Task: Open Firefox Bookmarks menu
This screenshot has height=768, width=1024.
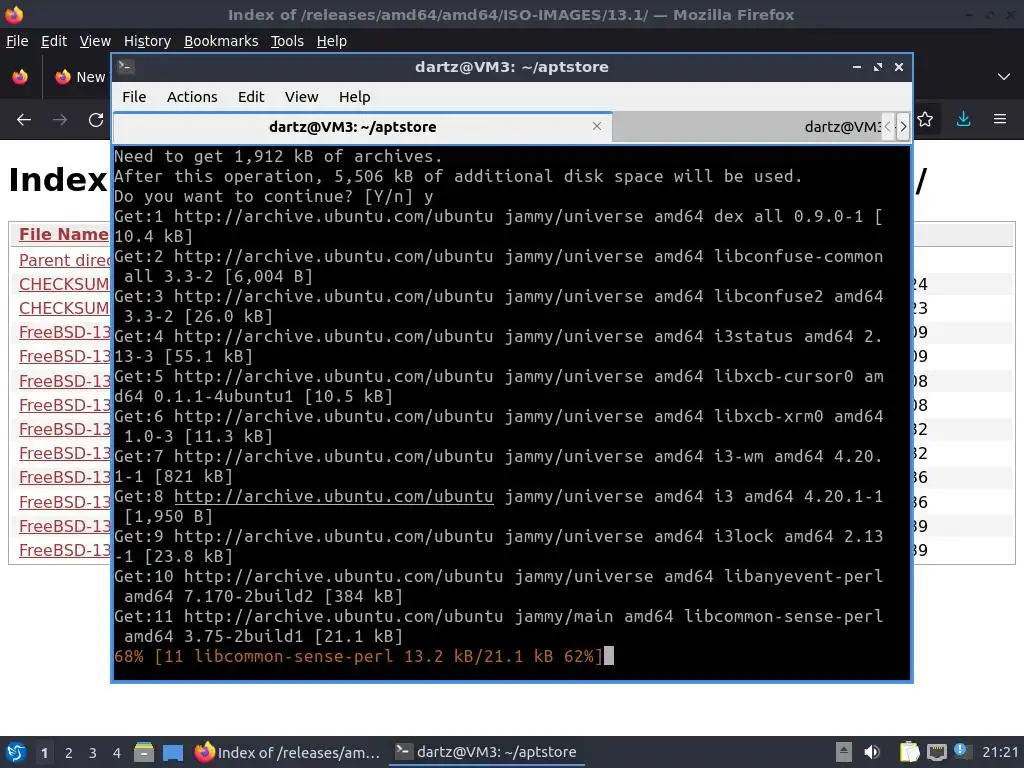Action: coord(221,41)
